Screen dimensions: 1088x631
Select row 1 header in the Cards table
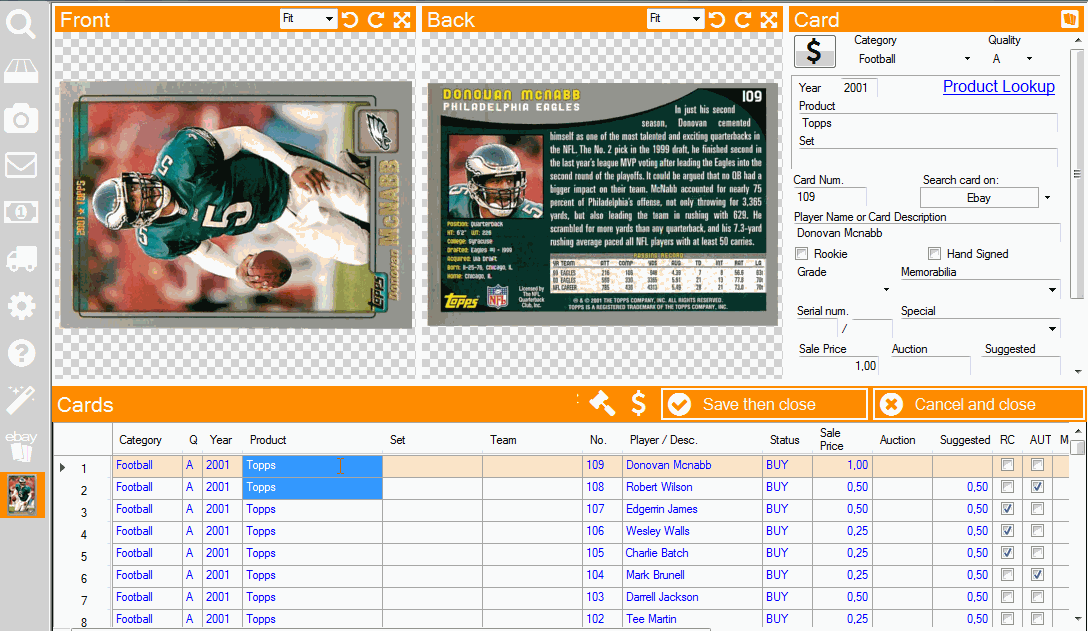tap(83, 468)
